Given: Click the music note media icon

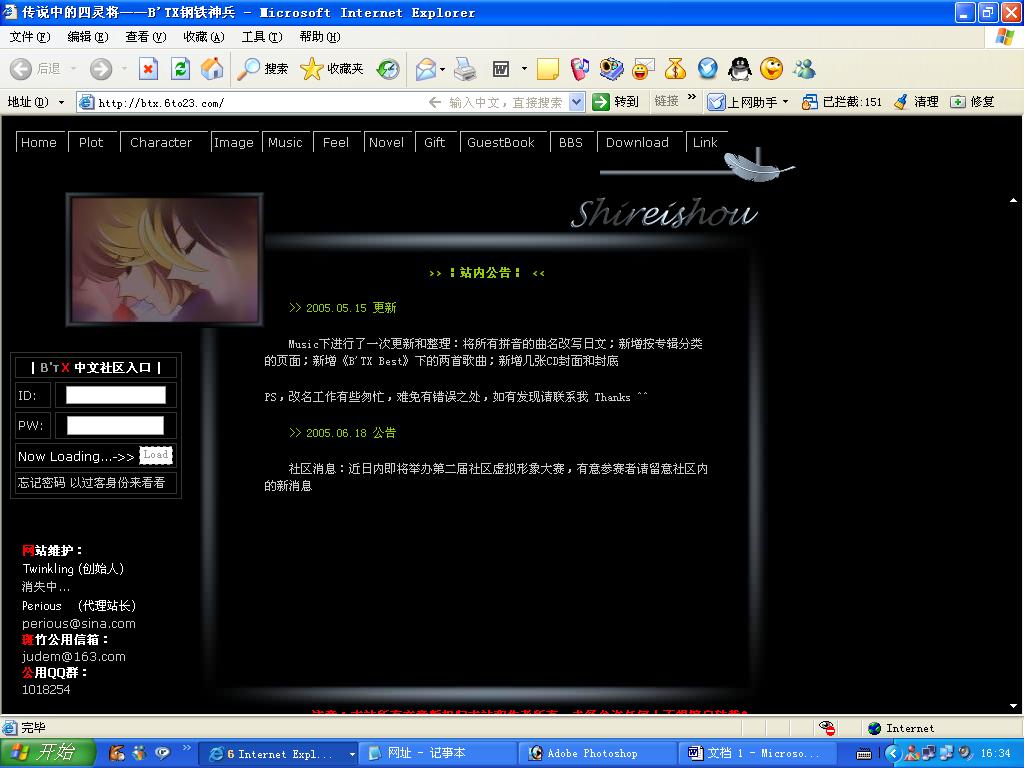Looking at the screenshot, I should click(x=579, y=69).
